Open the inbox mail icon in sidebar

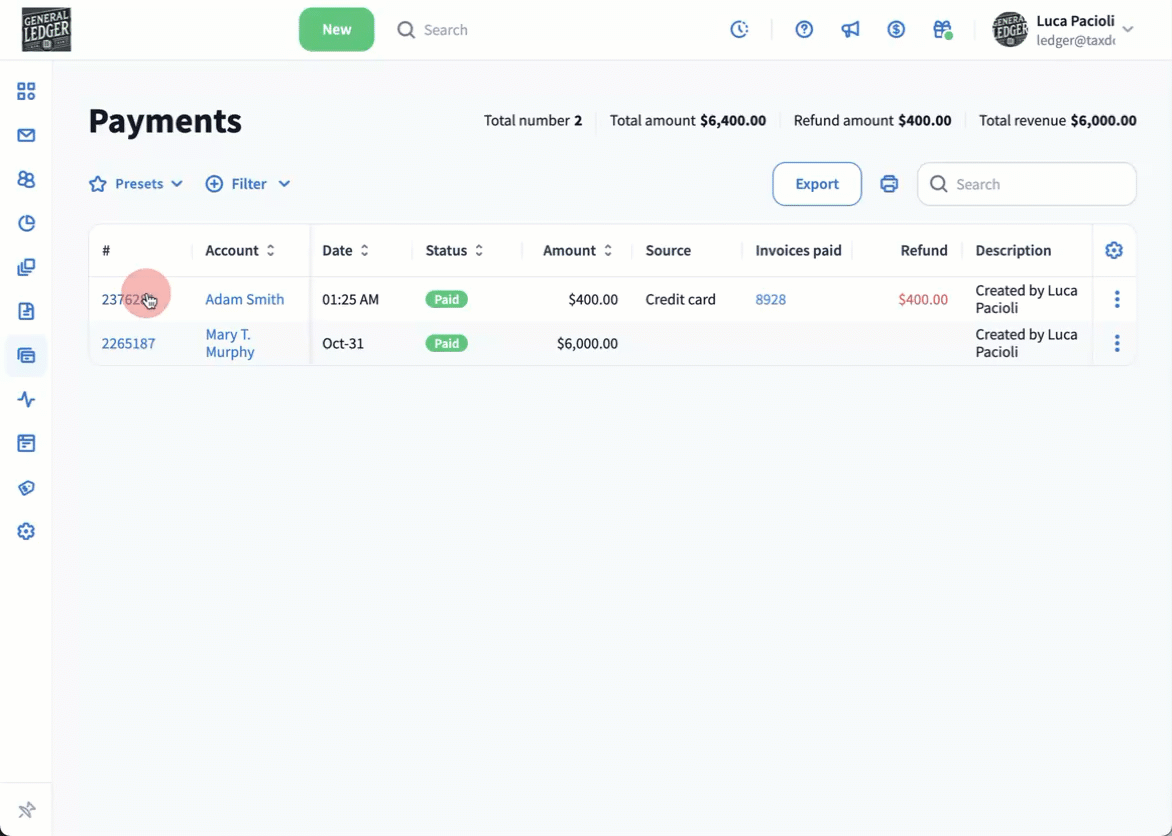(x=26, y=136)
